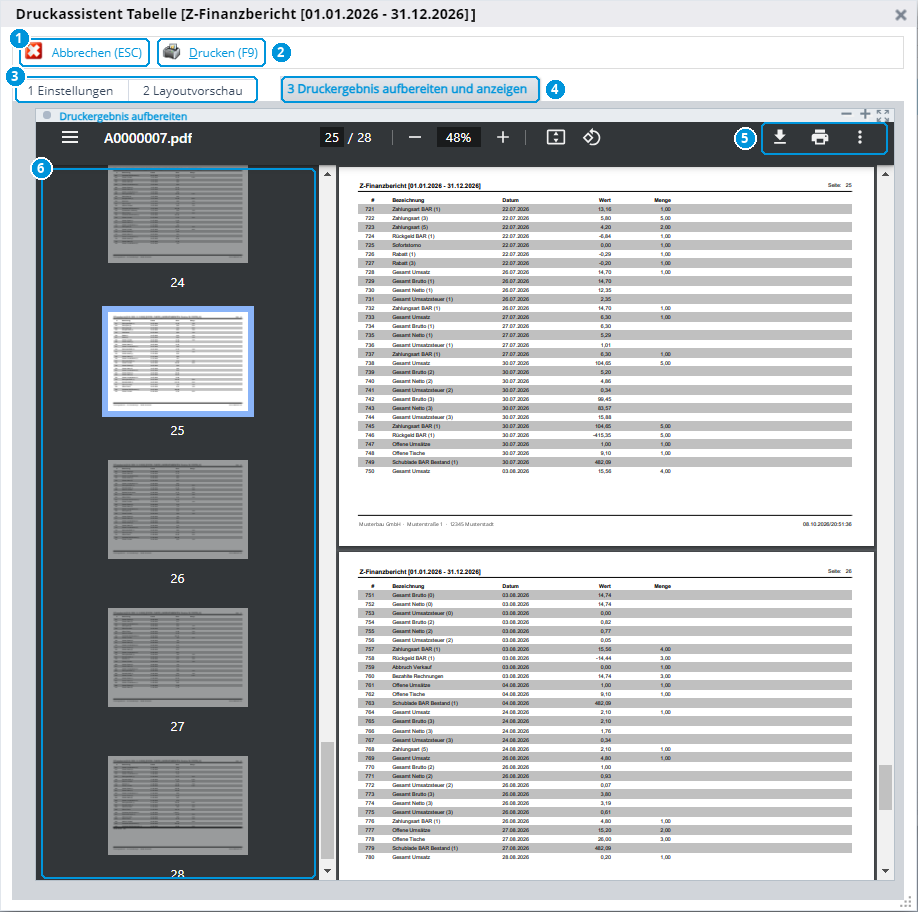The height and width of the screenshot is (912, 918).
Task: Expand panel with the plus icon
Action: (865, 114)
